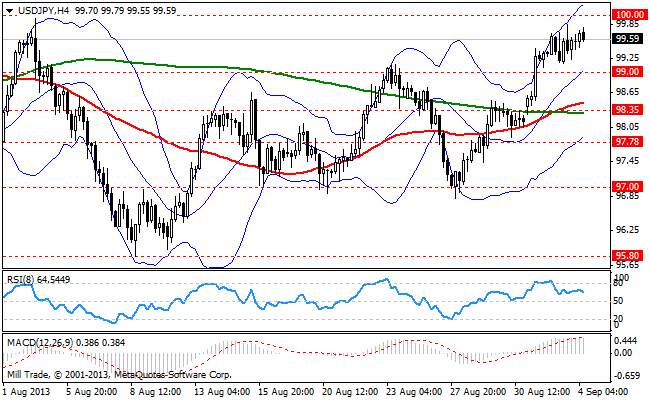Click the 13 Aug 04:00 time label

[x=223, y=392]
